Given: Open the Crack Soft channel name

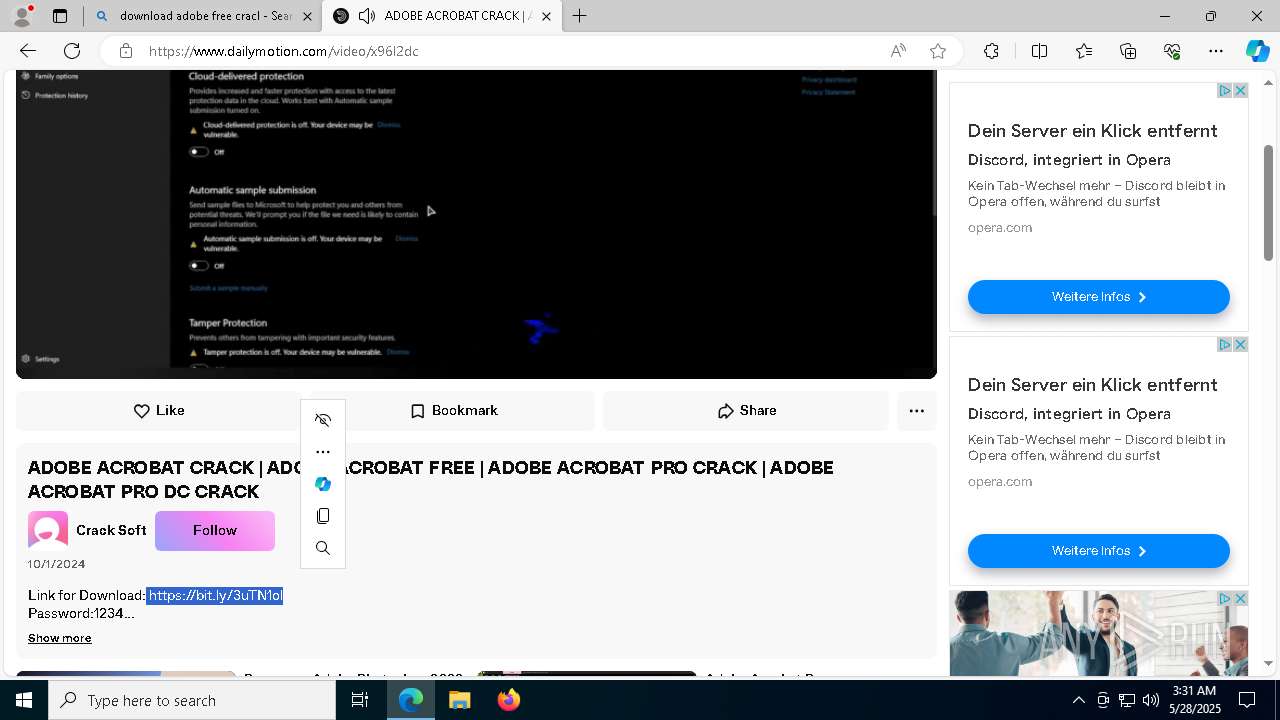Looking at the screenshot, I should click(111, 531).
